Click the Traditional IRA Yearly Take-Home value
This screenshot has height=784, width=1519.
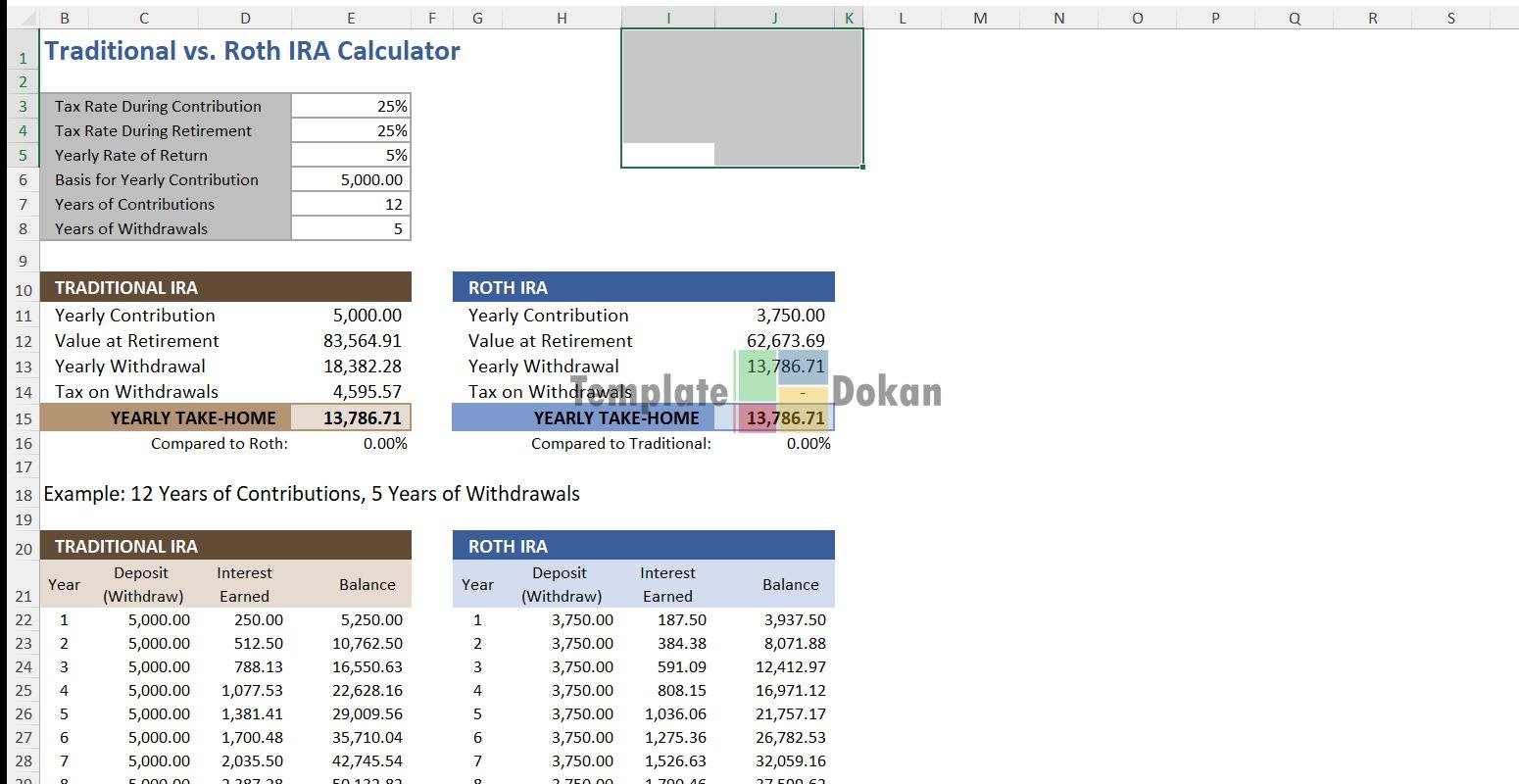tap(352, 418)
